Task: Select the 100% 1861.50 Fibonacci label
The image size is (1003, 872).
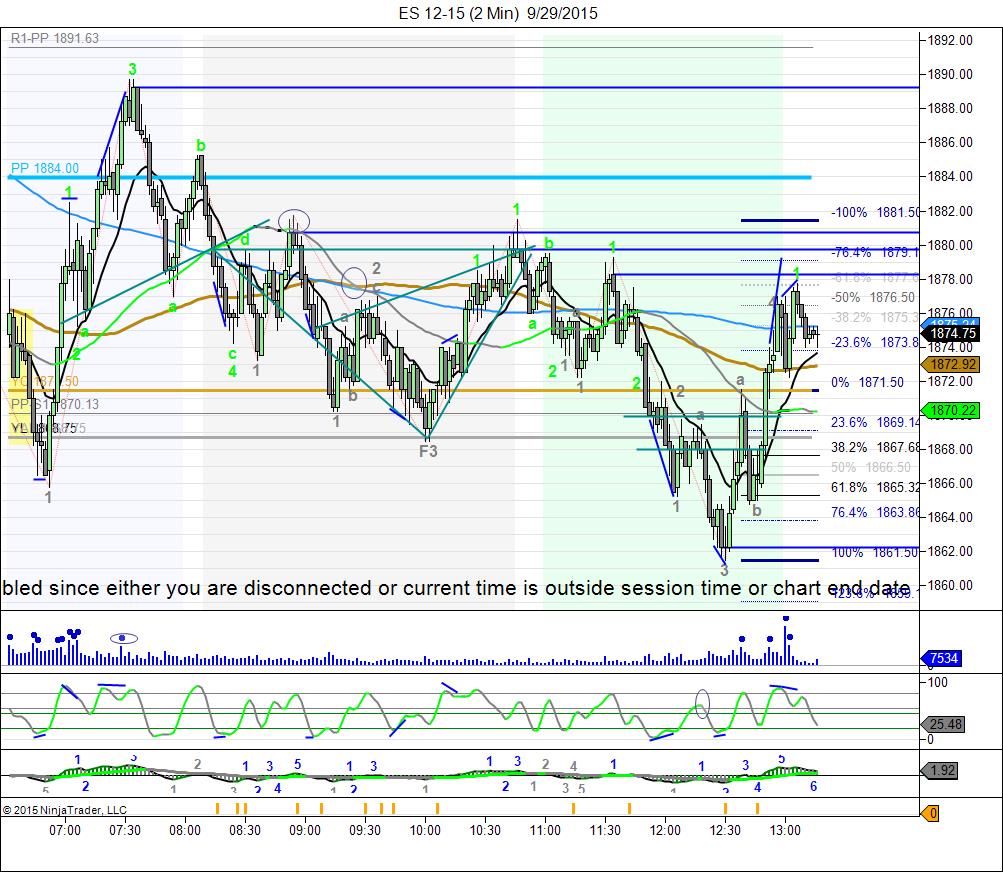Action: click(875, 552)
